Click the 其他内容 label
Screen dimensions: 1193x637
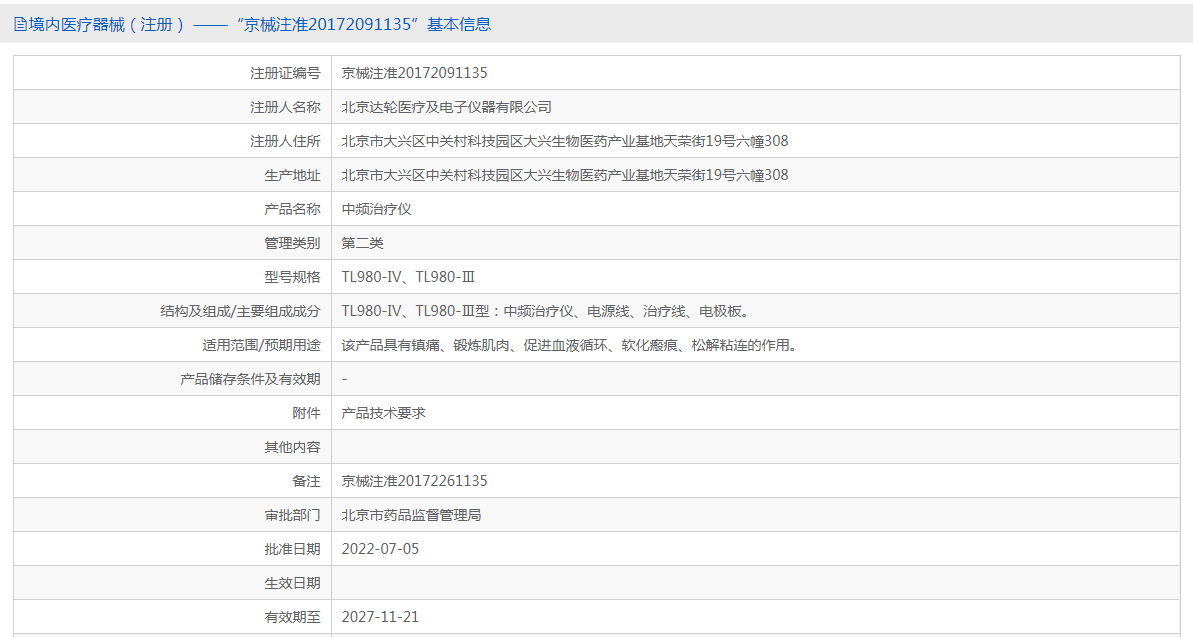click(292, 447)
